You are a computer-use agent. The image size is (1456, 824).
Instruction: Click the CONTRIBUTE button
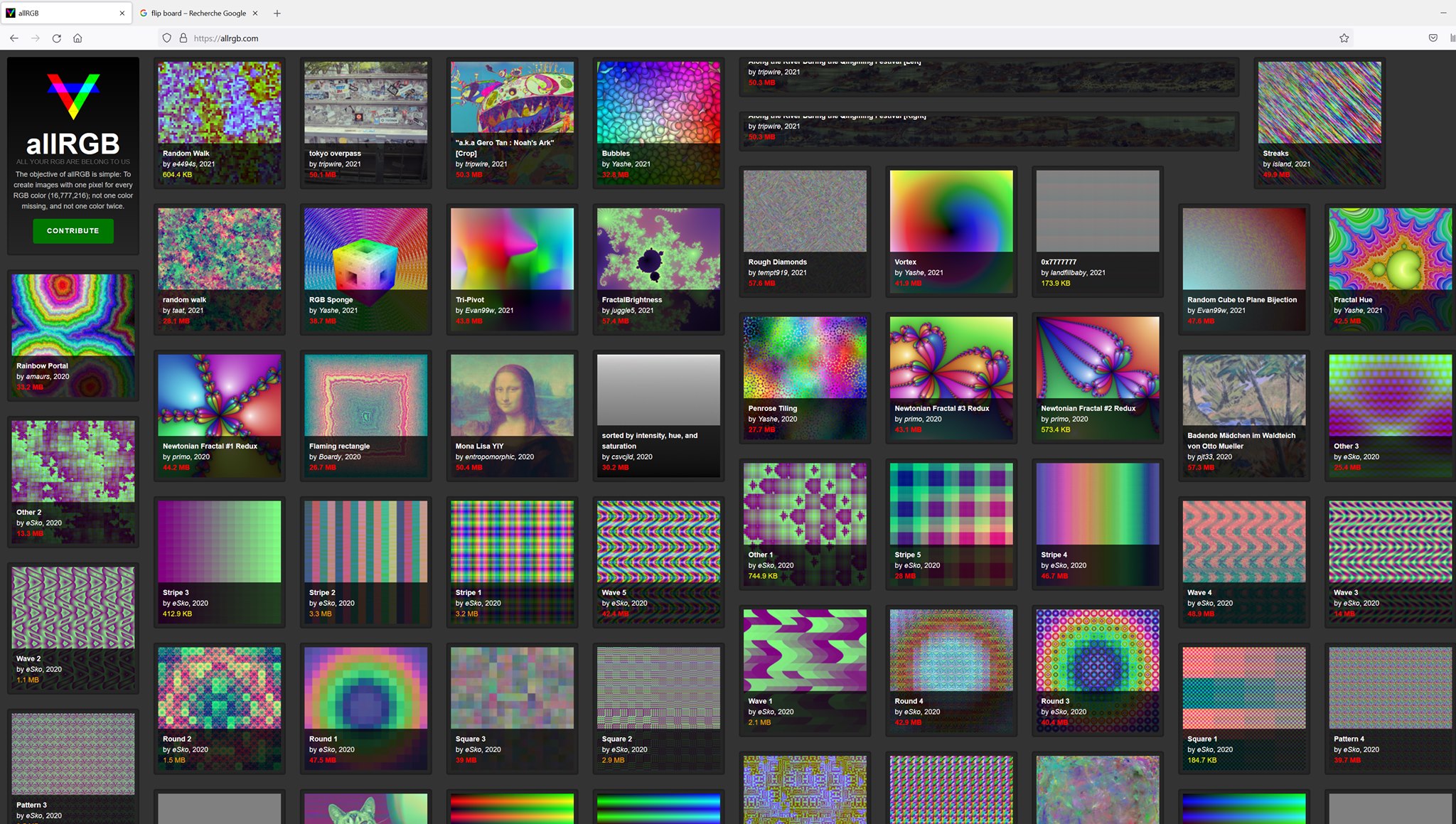(x=73, y=231)
